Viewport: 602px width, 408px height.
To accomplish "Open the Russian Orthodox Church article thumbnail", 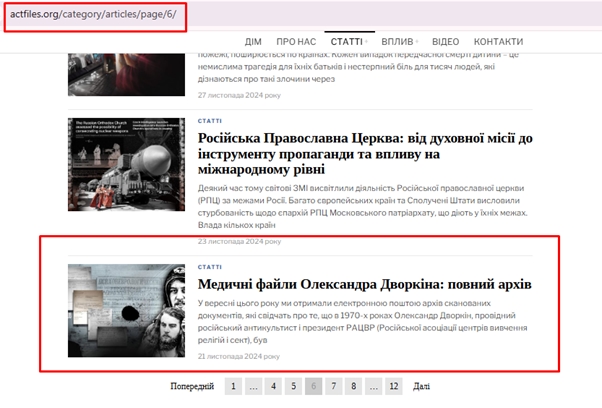I will point(127,164).
